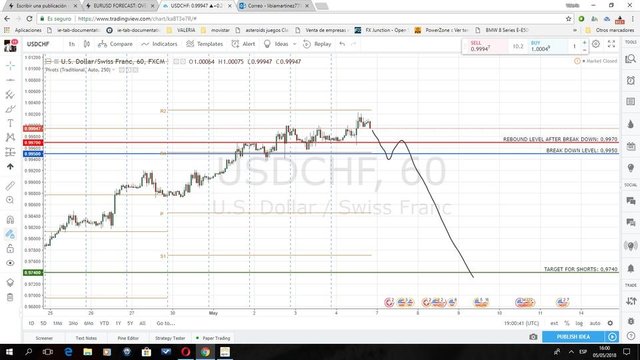The image size is (640, 360).
Task: Select the crosshair cursor tool
Action: tap(10, 65)
